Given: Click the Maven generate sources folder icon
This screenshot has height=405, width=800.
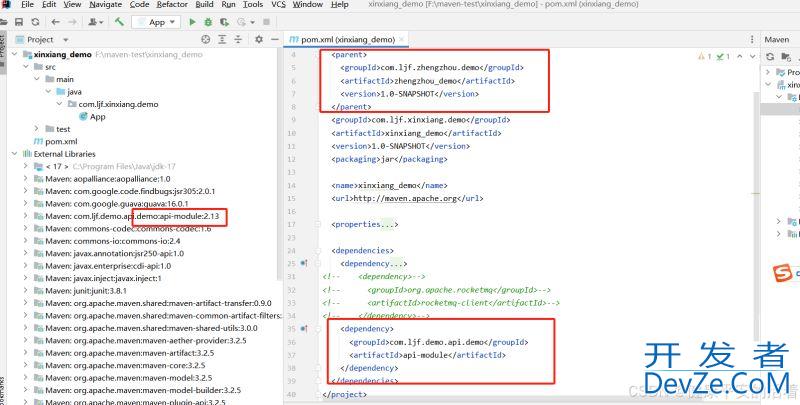Looking at the screenshot, I should tap(786, 57).
